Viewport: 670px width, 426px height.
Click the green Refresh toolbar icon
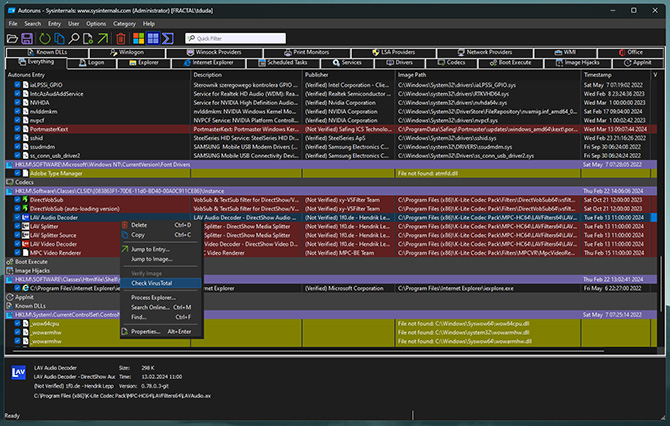point(44,38)
